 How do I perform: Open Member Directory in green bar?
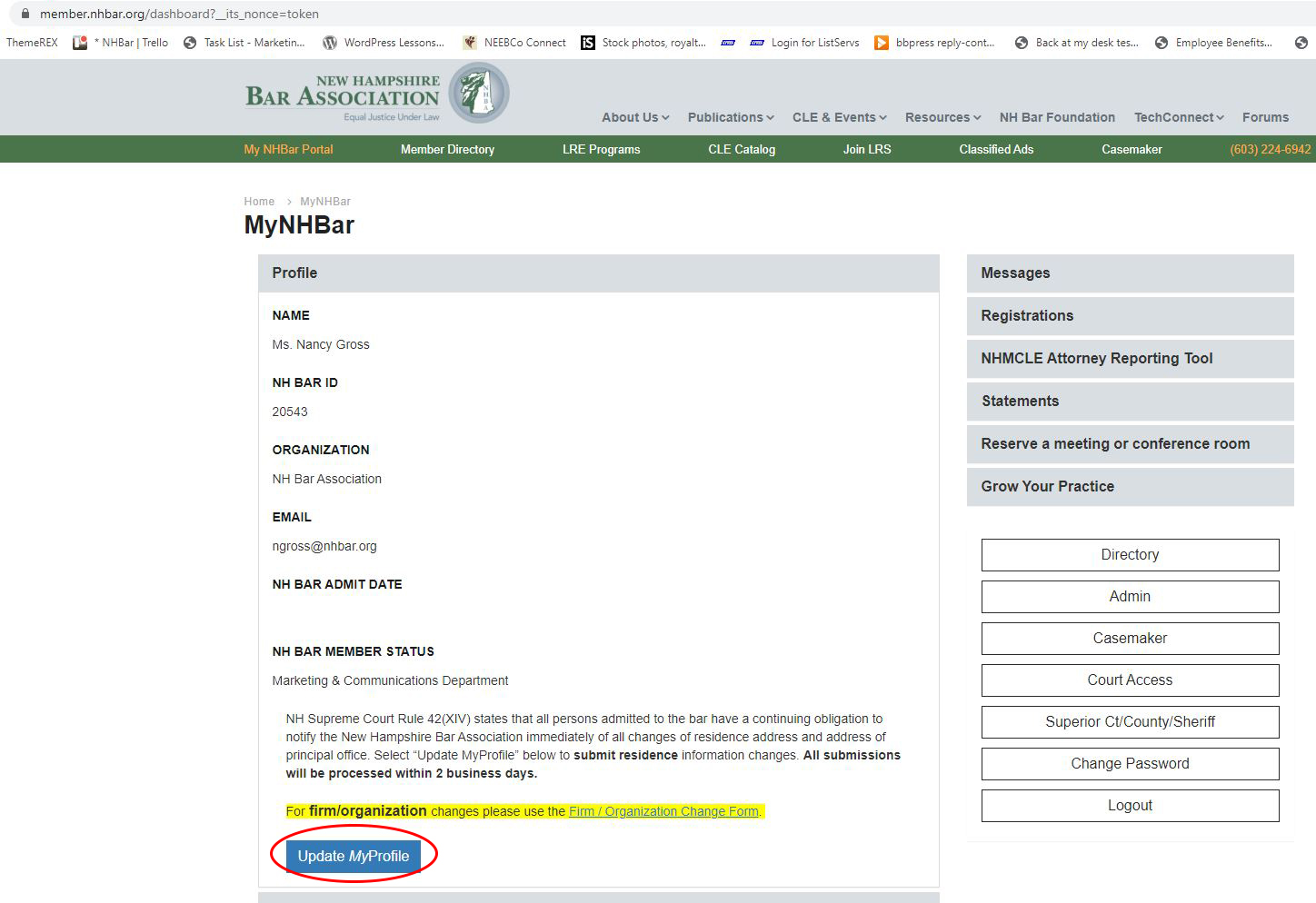click(447, 149)
